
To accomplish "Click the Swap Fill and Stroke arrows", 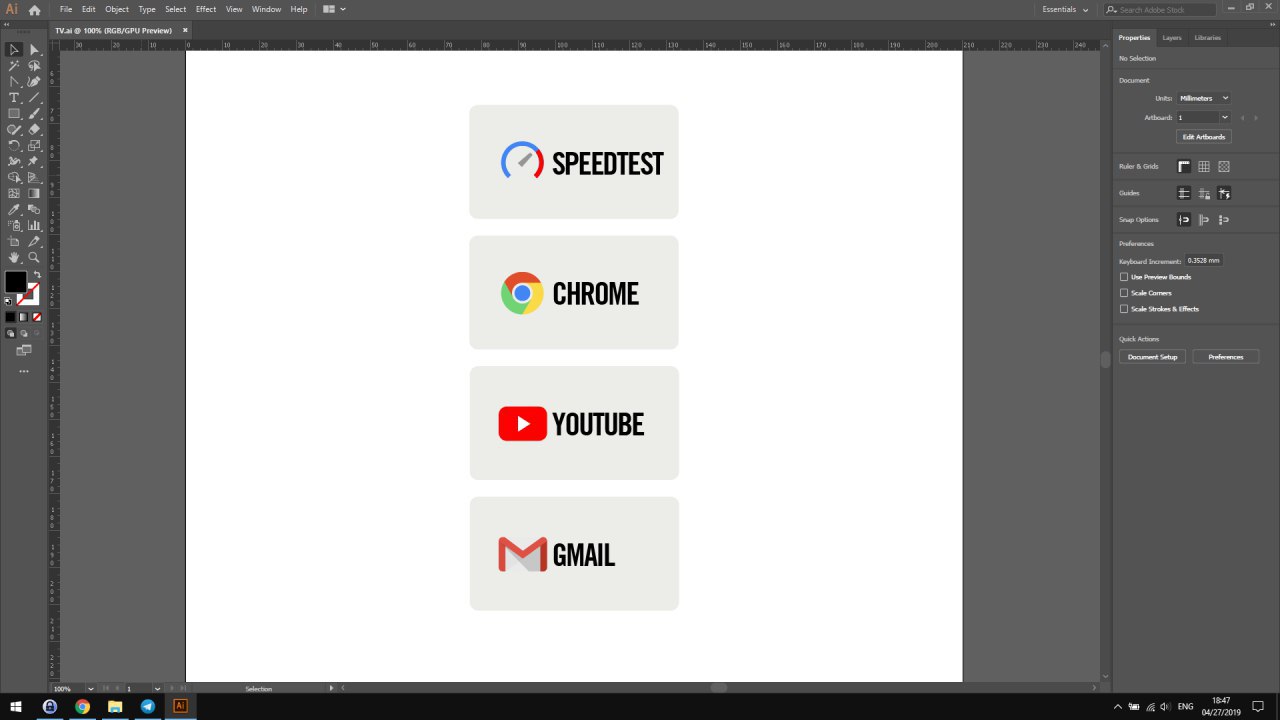I will [x=37, y=274].
